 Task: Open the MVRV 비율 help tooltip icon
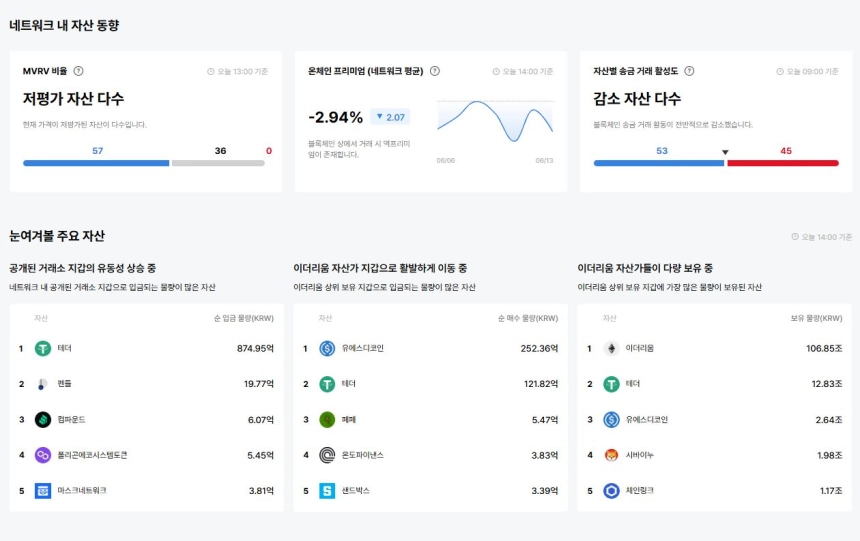pos(78,71)
